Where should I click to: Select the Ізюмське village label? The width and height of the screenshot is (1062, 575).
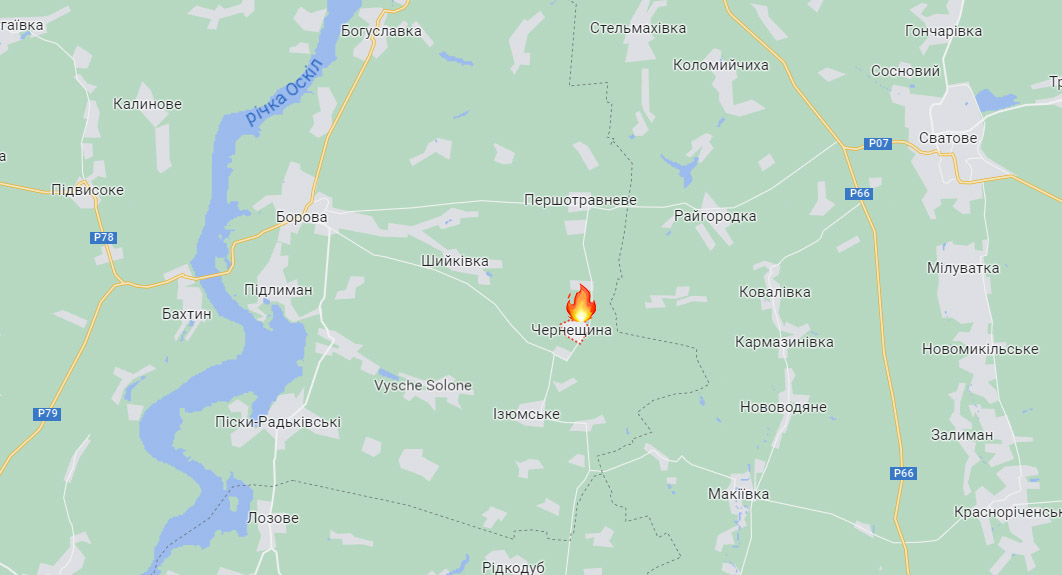526,414
